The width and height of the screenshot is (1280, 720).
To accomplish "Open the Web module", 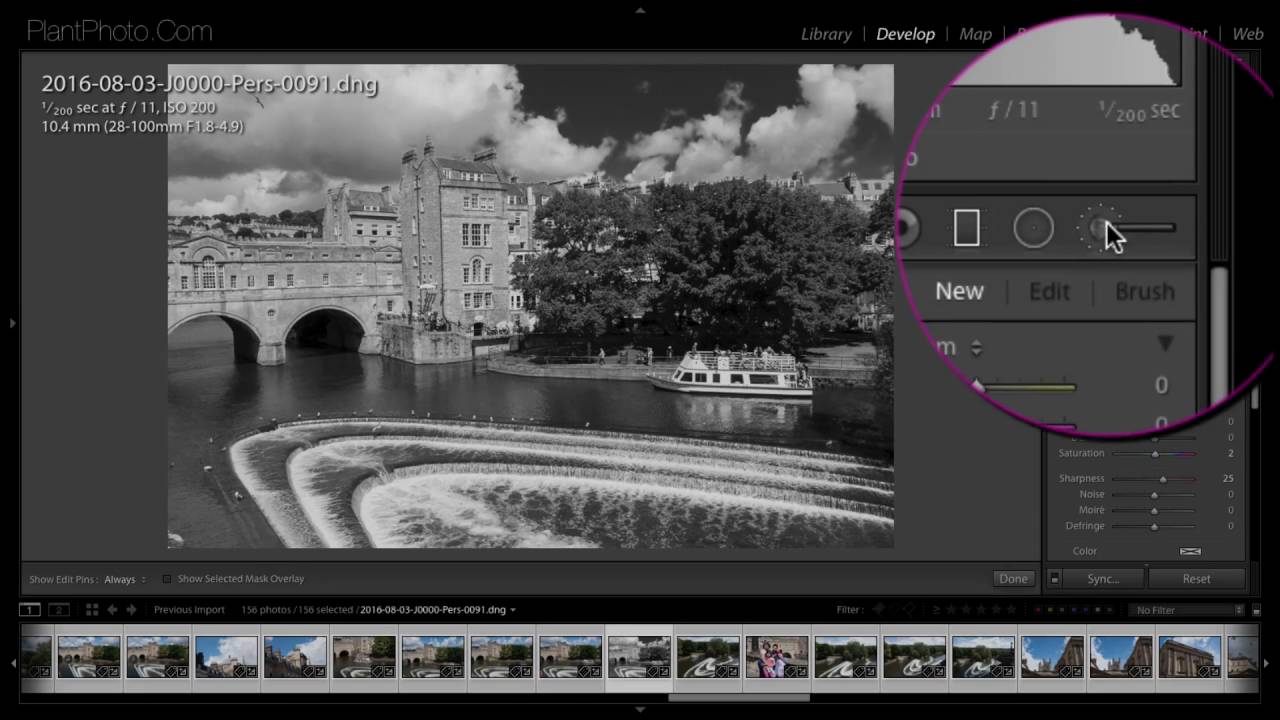I will pos(1247,34).
